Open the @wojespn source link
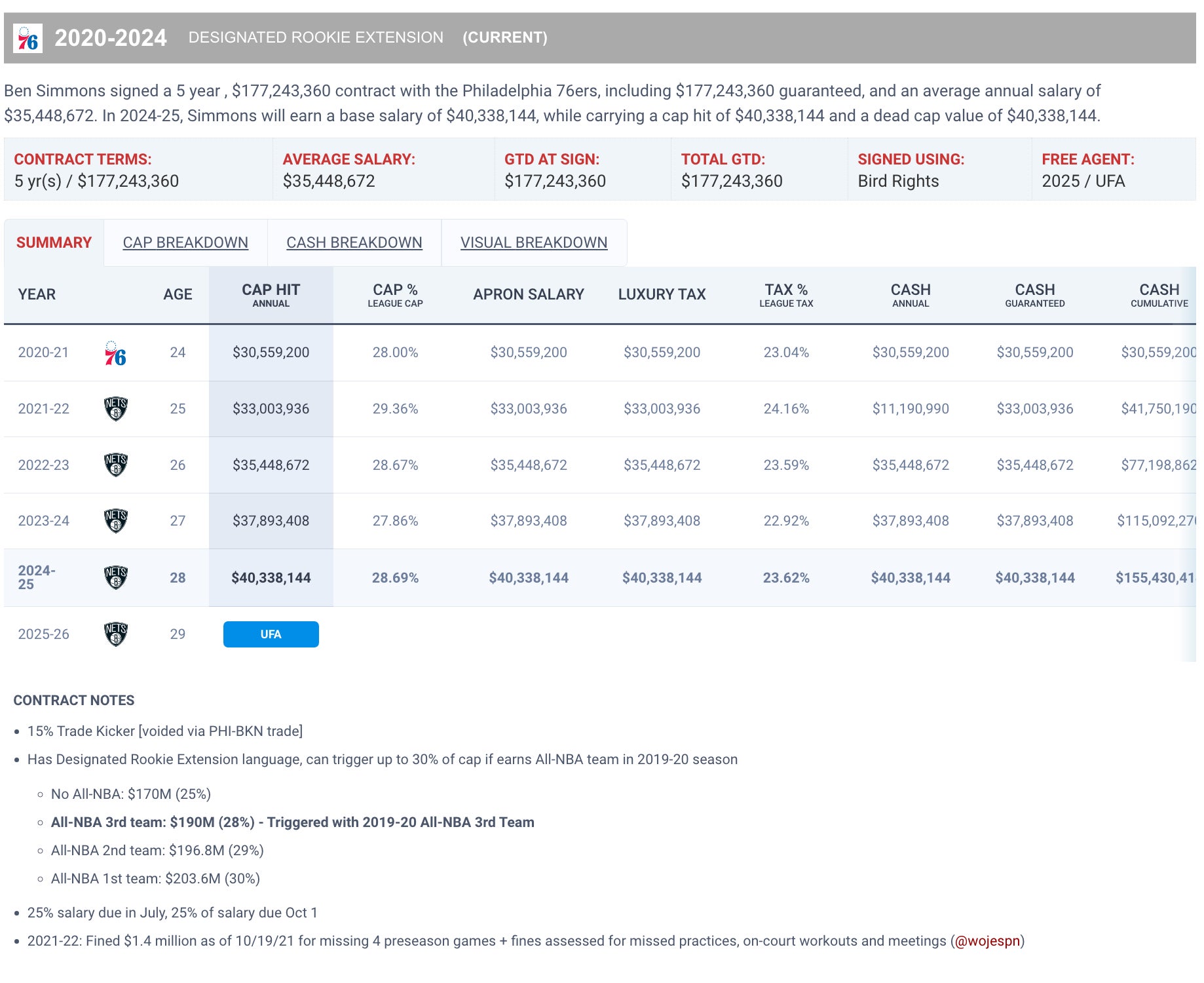 coord(987,941)
